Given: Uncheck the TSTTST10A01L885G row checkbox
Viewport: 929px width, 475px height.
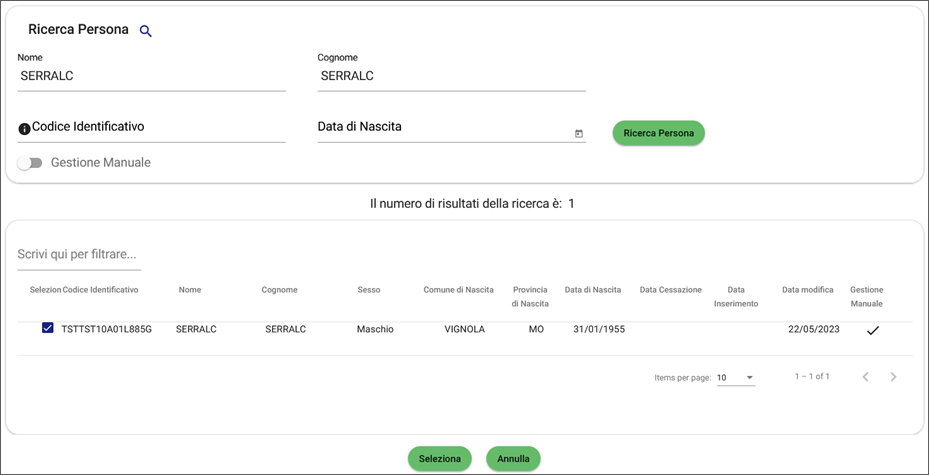Looking at the screenshot, I should (x=48, y=328).
